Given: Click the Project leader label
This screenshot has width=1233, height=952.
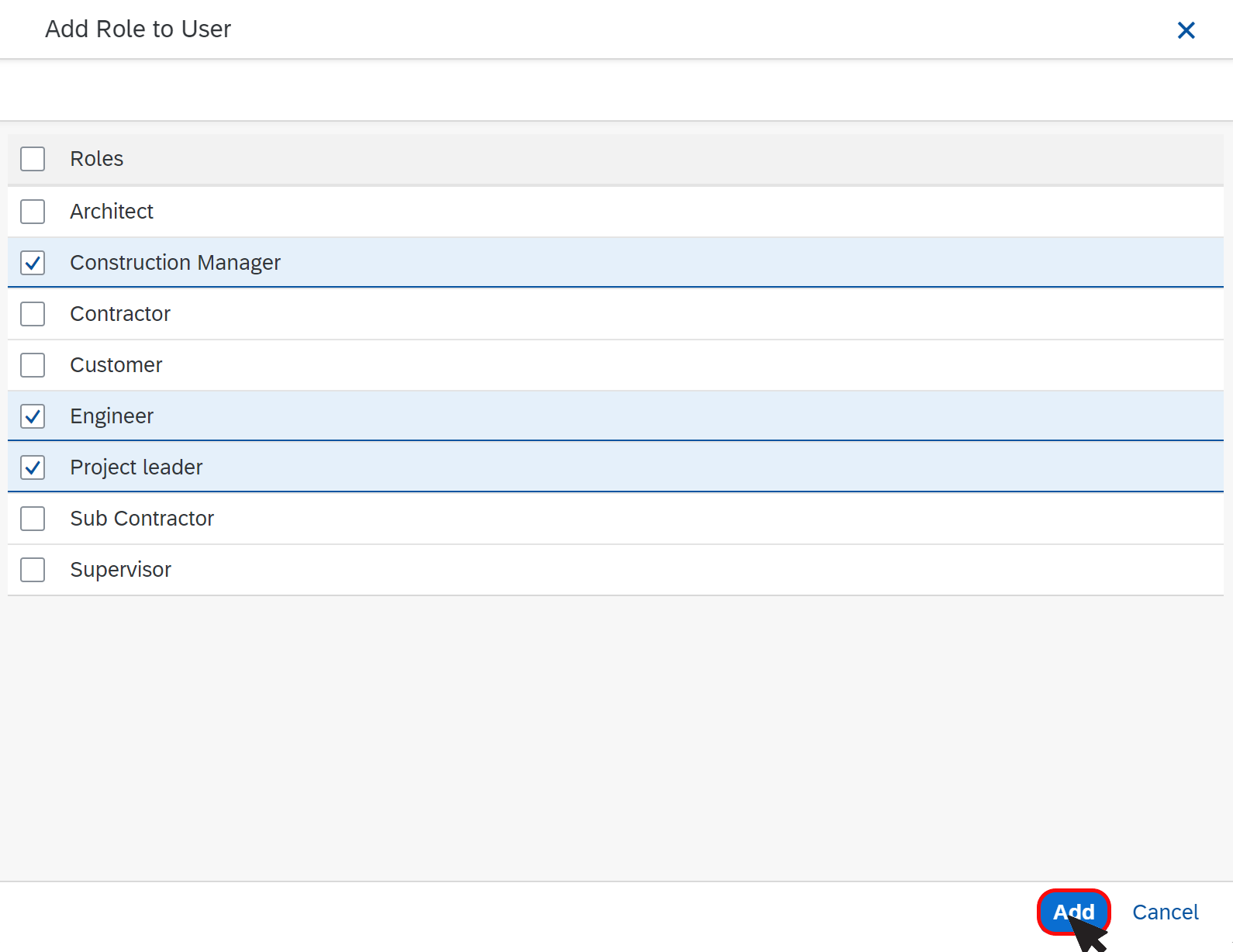Looking at the screenshot, I should click(x=136, y=467).
